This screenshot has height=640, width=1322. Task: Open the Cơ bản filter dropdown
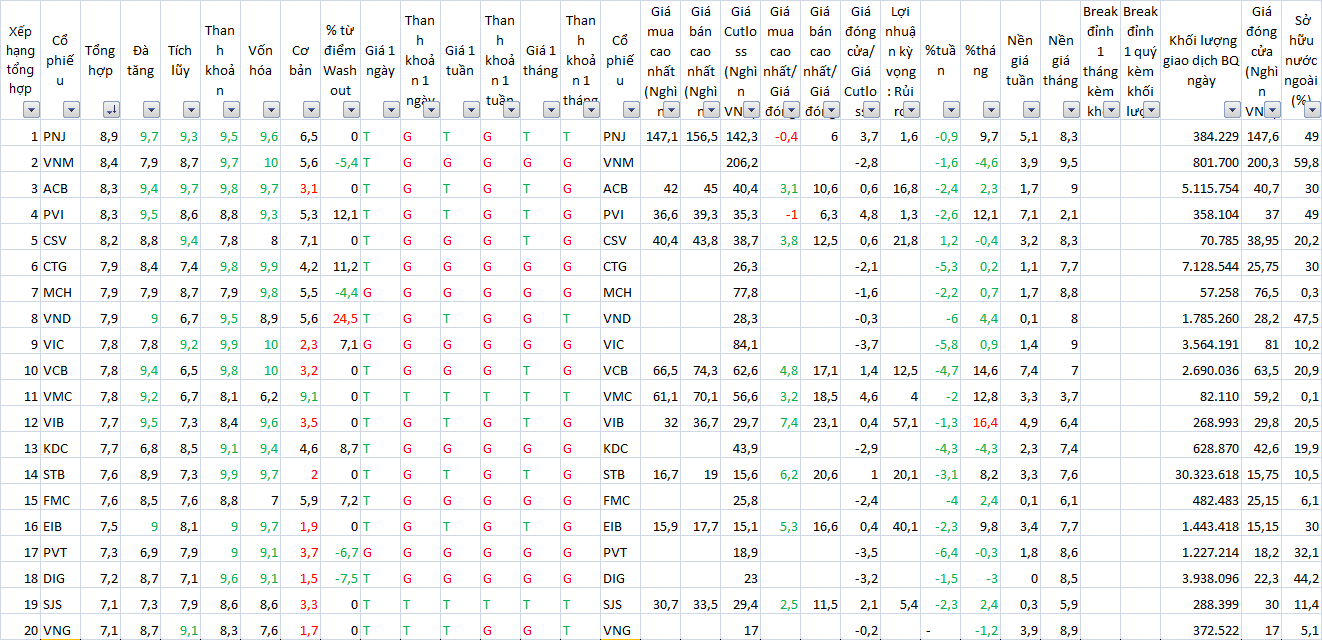pos(311,110)
